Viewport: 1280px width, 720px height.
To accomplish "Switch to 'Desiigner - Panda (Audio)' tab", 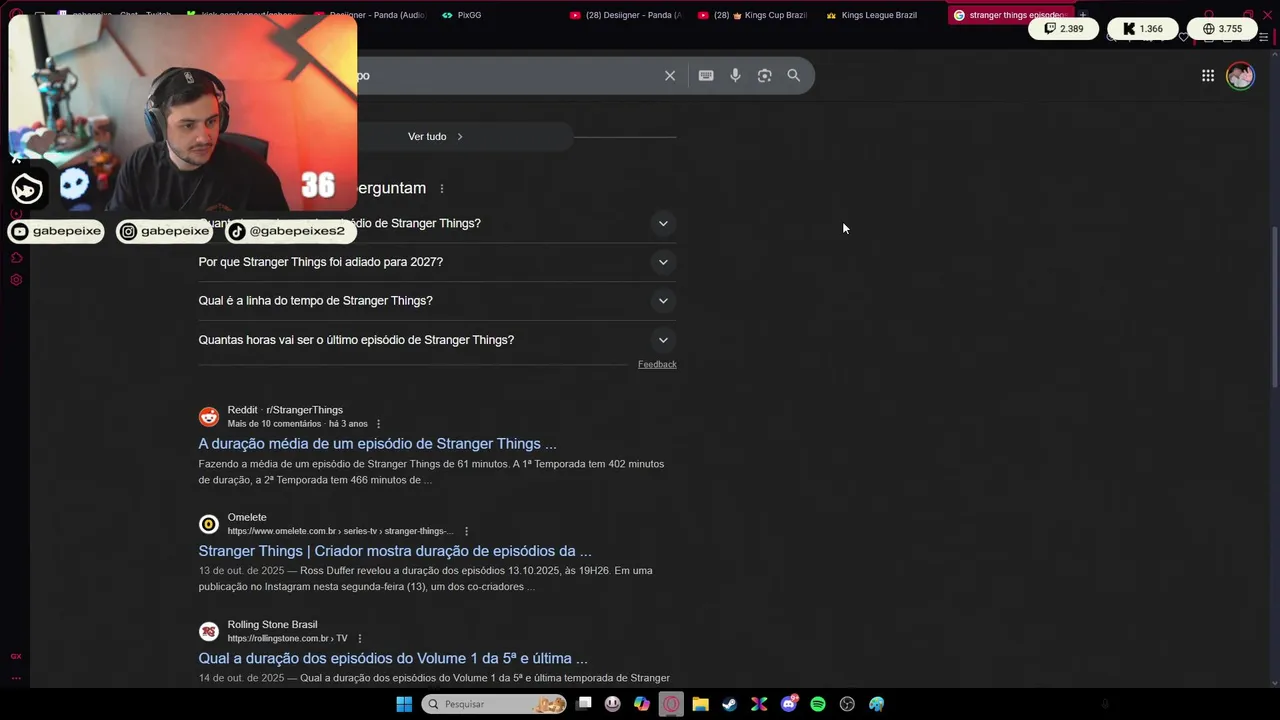I will tap(369, 15).
